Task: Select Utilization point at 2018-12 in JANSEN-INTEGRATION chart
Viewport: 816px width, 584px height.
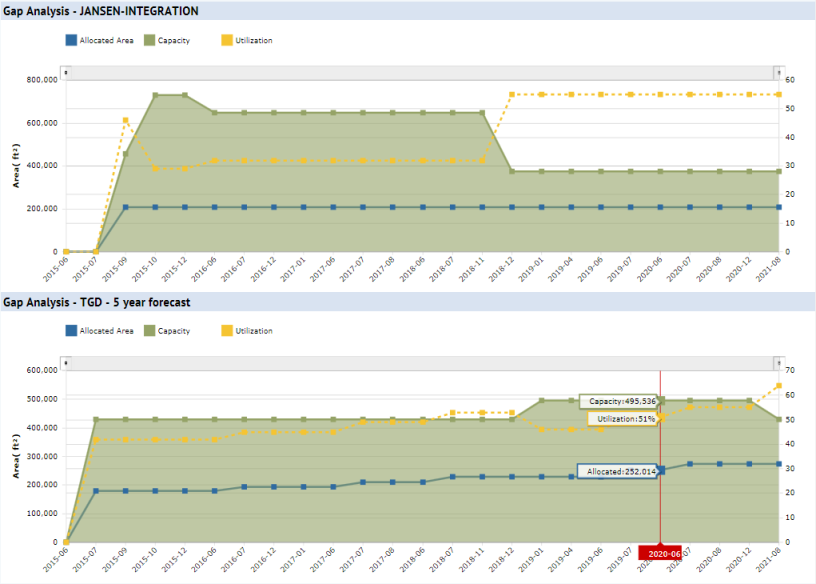Action: [x=512, y=95]
